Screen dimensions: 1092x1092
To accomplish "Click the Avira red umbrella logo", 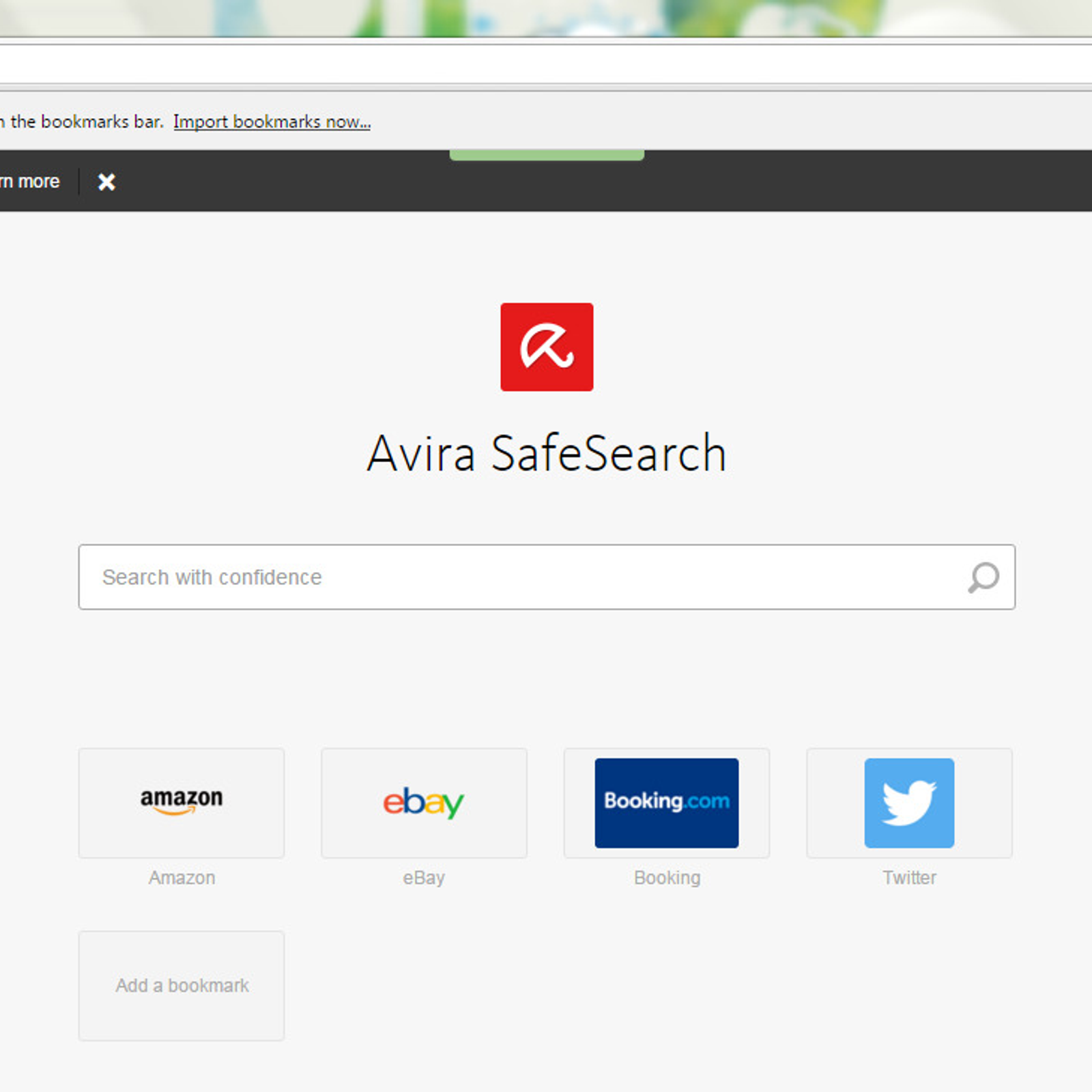I will 547,347.
